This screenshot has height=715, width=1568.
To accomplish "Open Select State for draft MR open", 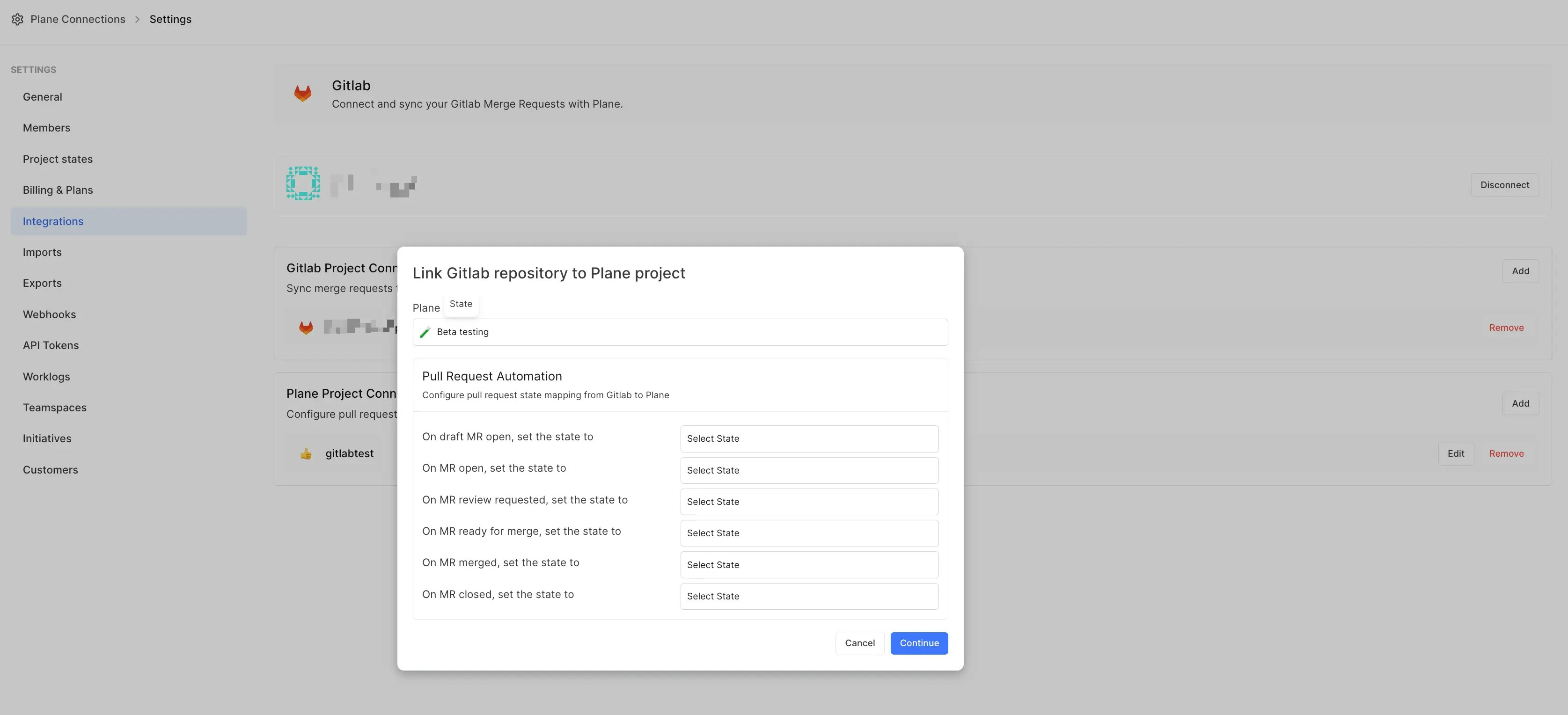I will (x=809, y=439).
